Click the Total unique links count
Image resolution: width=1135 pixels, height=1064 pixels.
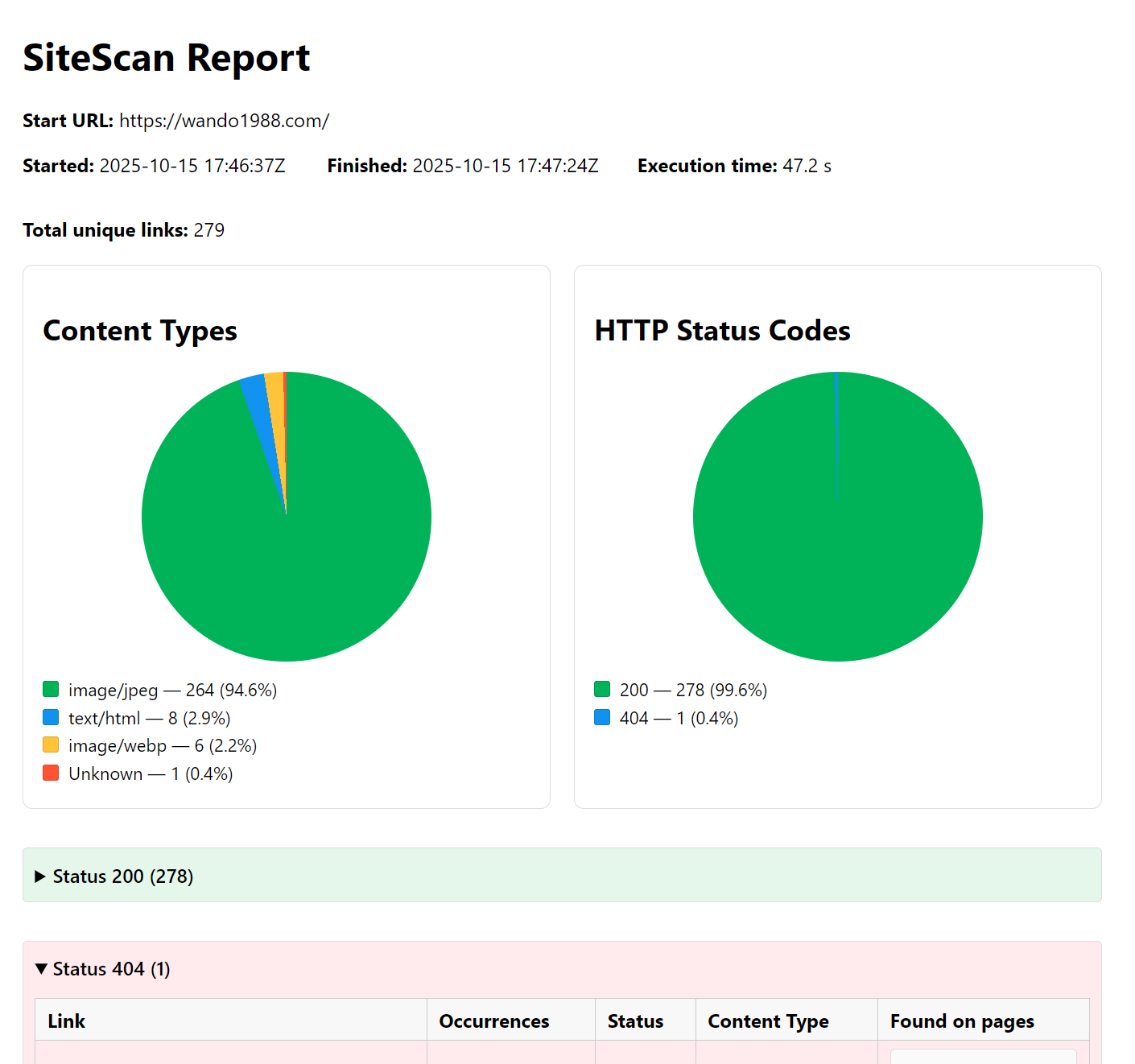[x=208, y=230]
